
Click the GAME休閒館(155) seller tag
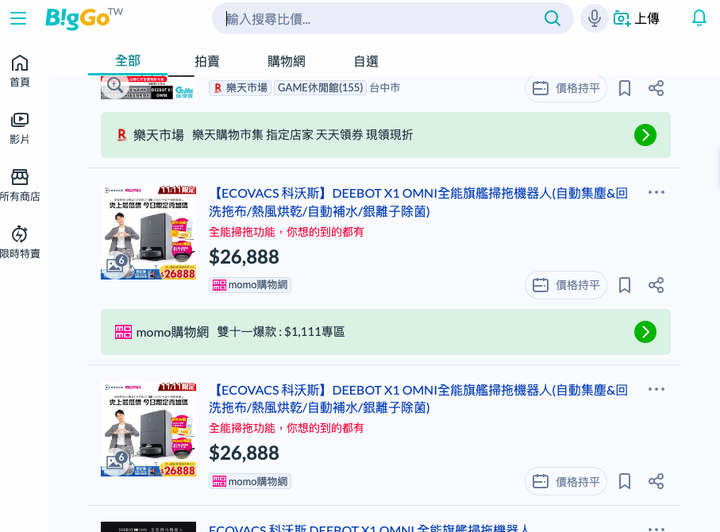coord(320,88)
